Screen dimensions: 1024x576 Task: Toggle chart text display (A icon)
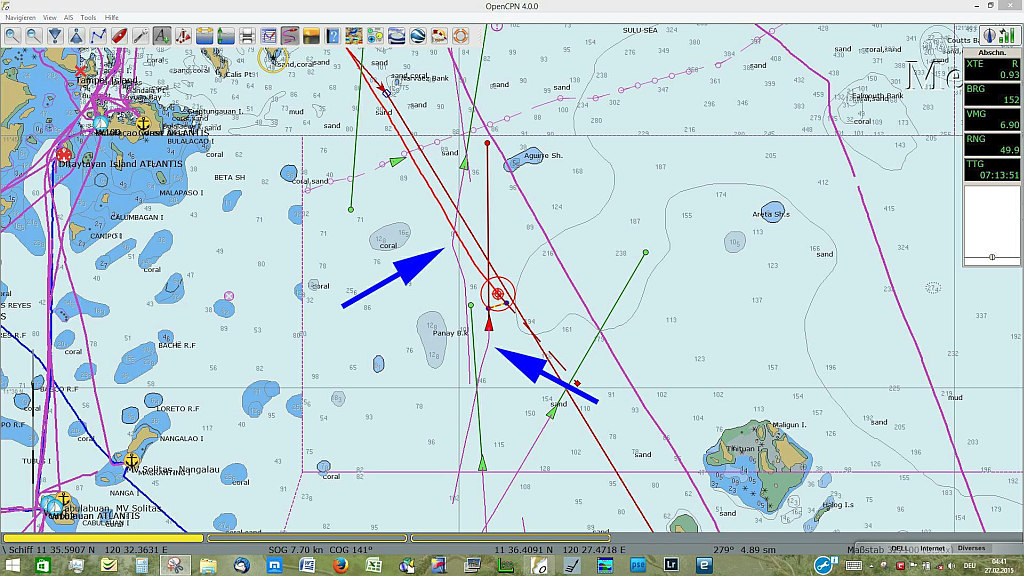(162, 36)
